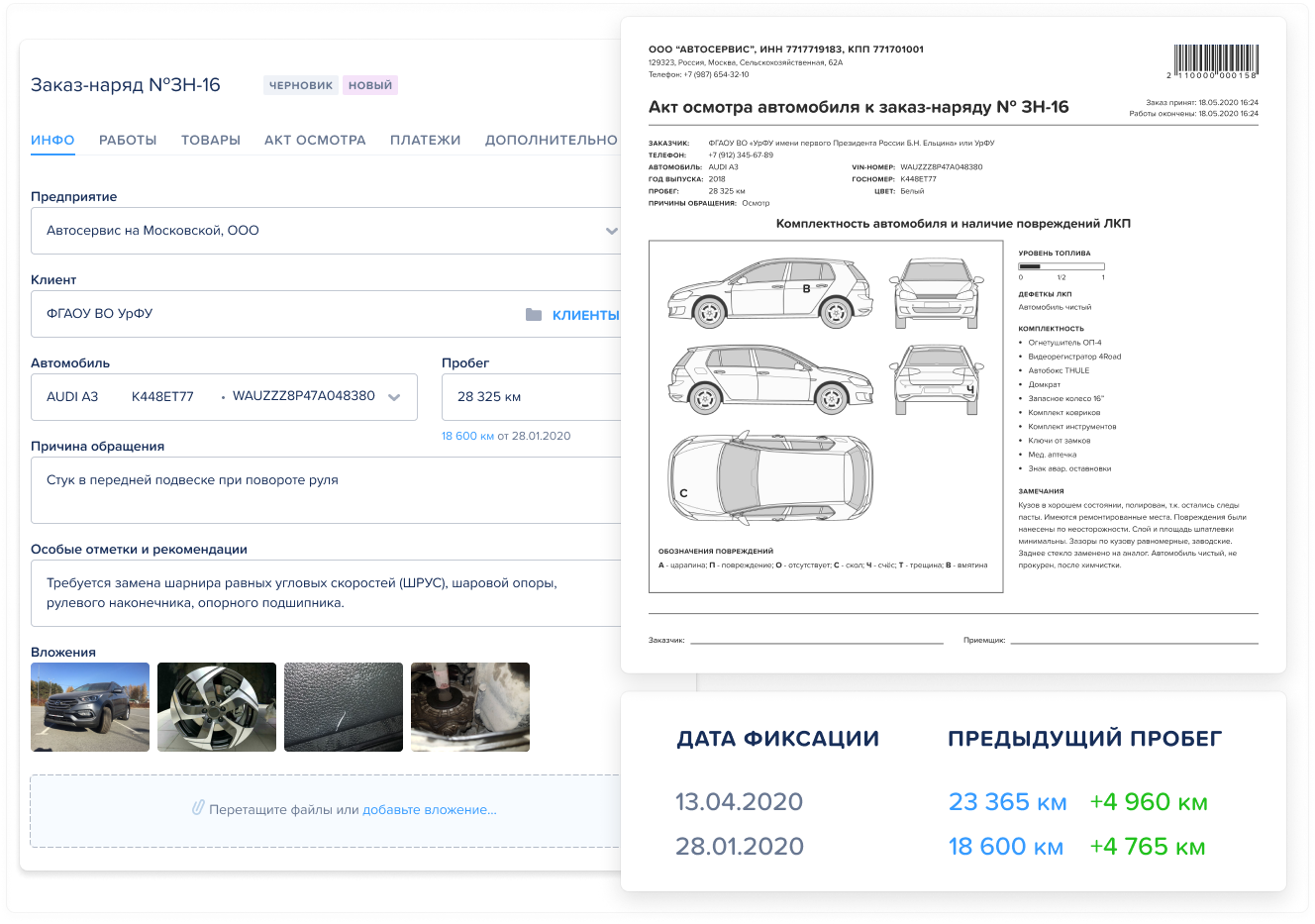Screen dimensions: 1315x924
Task: Edit the Особые отметки и рекомендации text area
Action: pos(326,593)
